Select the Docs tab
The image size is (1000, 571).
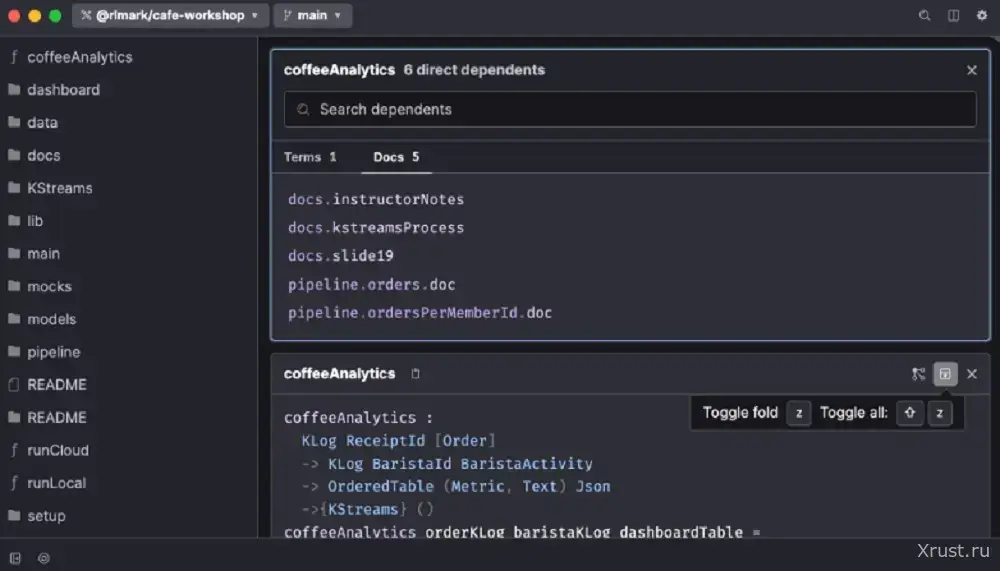point(396,157)
